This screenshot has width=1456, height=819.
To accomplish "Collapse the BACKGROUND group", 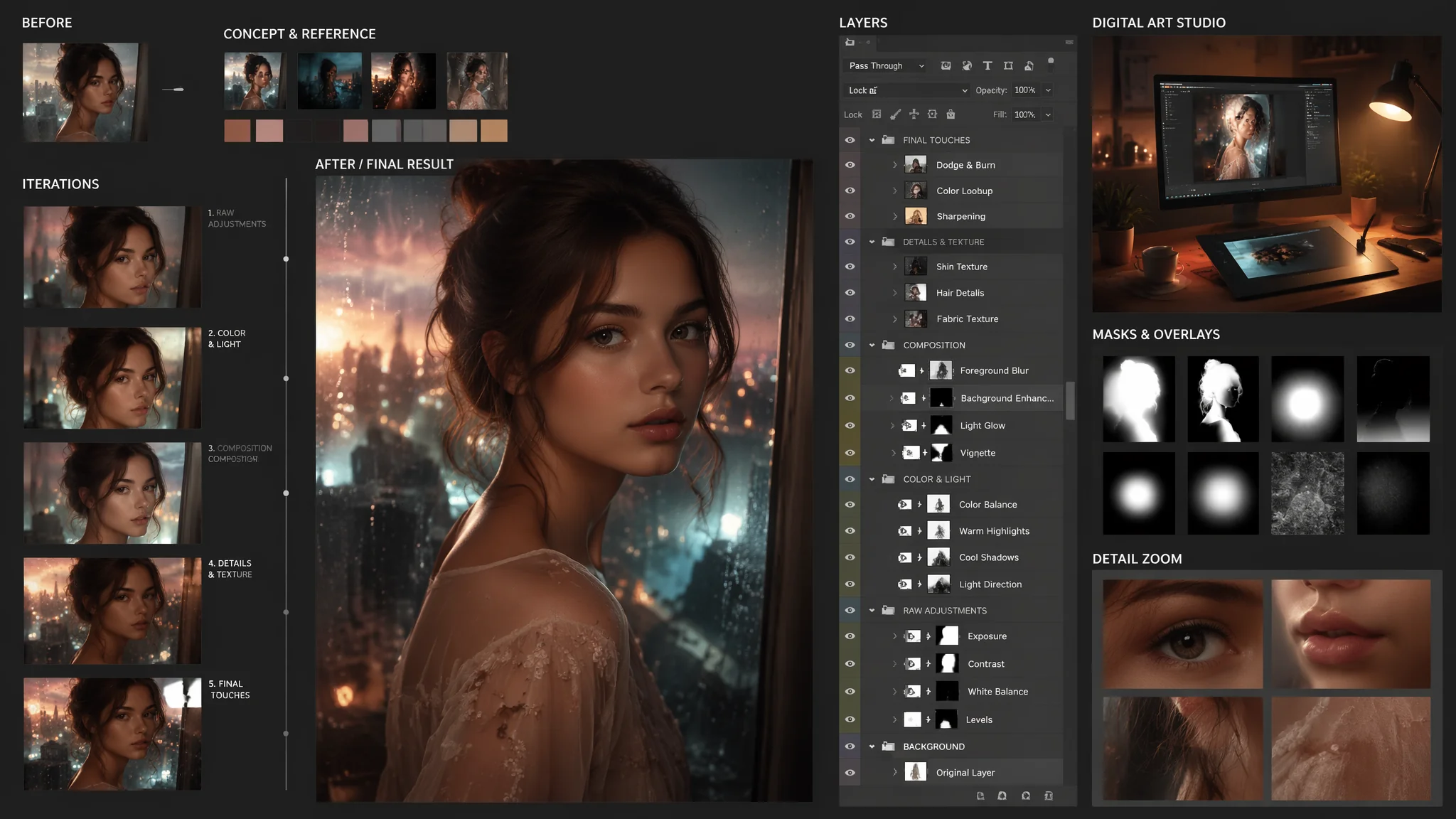I will [x=872, y=746].
